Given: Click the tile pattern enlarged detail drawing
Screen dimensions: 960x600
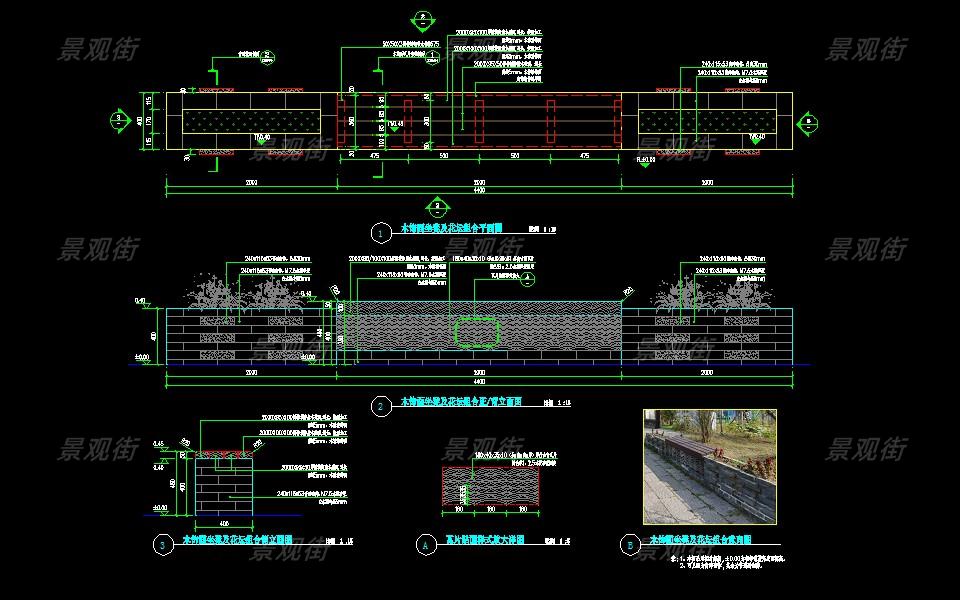Looking at the screenshot, I should pyautogui.click(x=490, y=488).
